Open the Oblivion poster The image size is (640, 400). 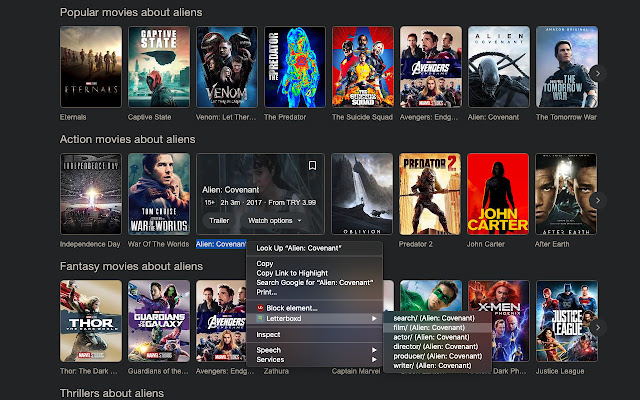coord(362,194)
